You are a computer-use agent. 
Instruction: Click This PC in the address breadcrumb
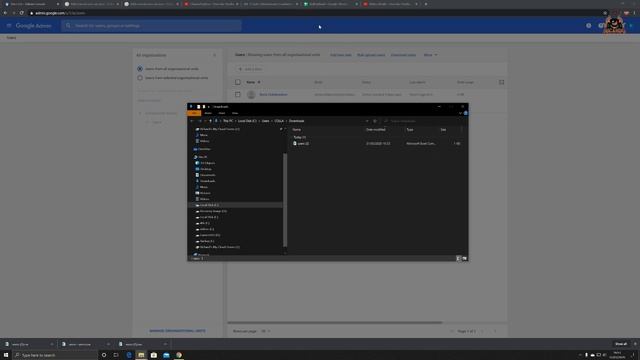(228, 121)
